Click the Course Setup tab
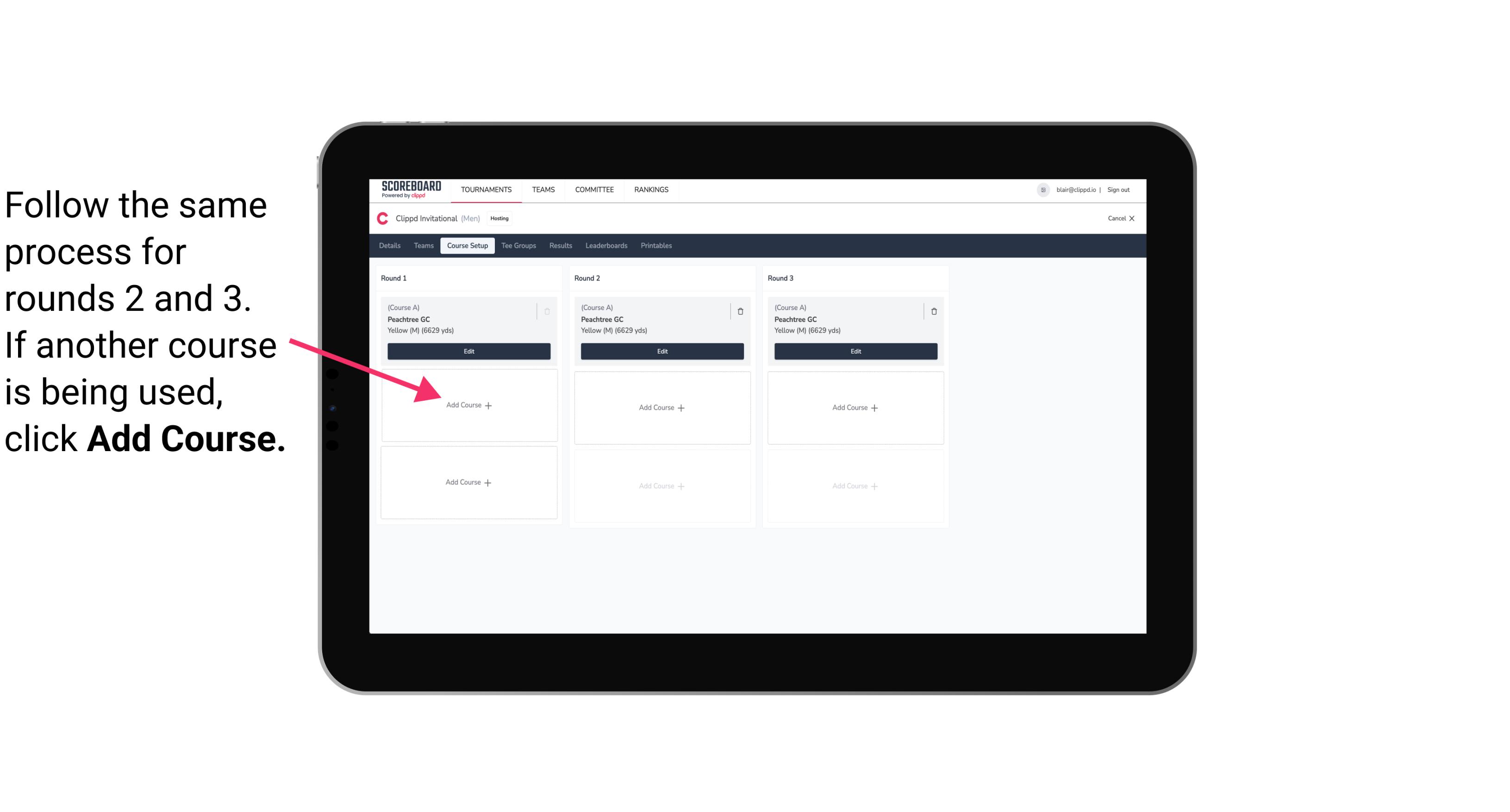Image resolution: width=1510 pixels, height=812 pixels. coord(467,245)
